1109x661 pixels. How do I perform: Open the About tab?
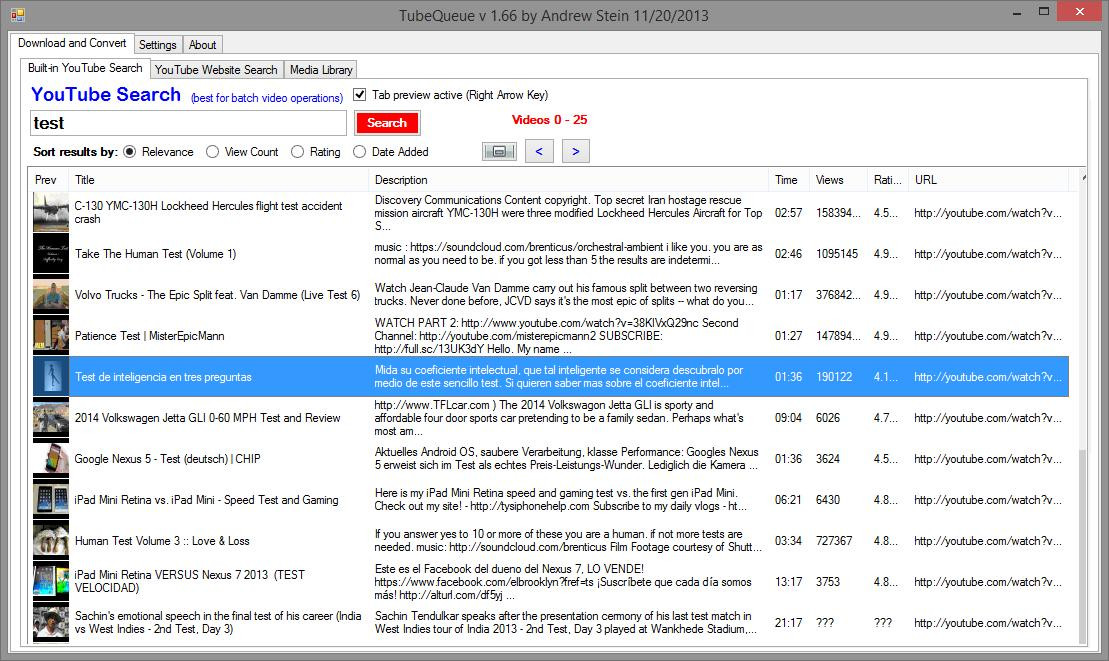202,45
